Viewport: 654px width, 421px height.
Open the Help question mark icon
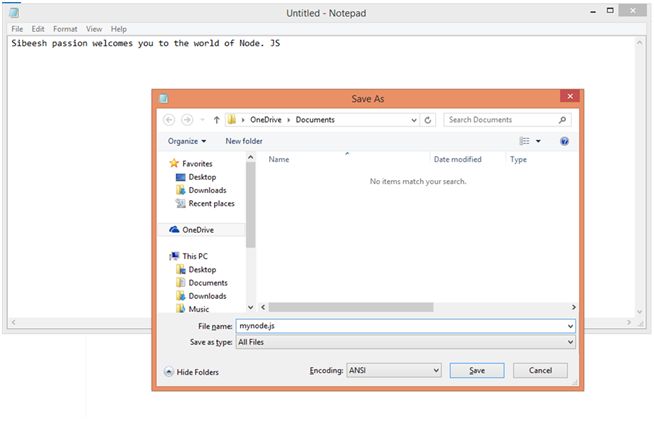click(x=564, y=141)
